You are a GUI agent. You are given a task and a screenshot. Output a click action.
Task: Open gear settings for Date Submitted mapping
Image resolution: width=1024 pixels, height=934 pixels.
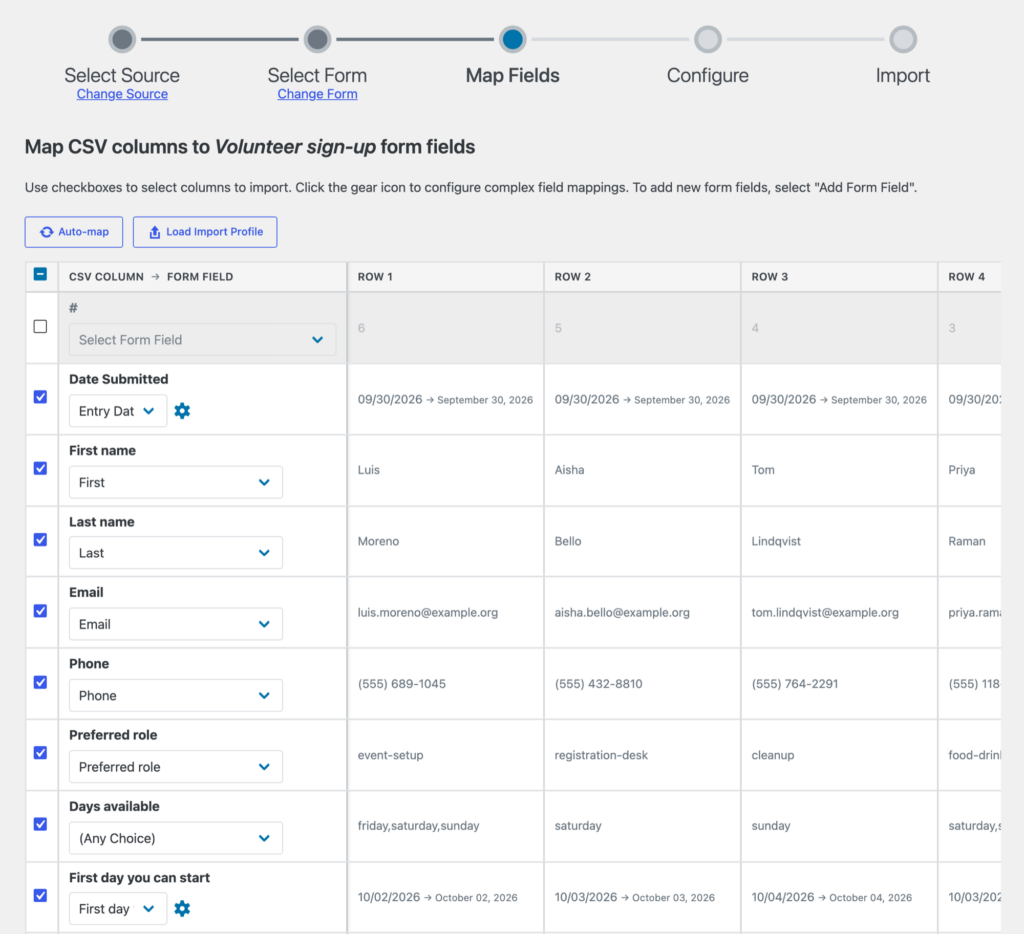click(x=182, y=411)
